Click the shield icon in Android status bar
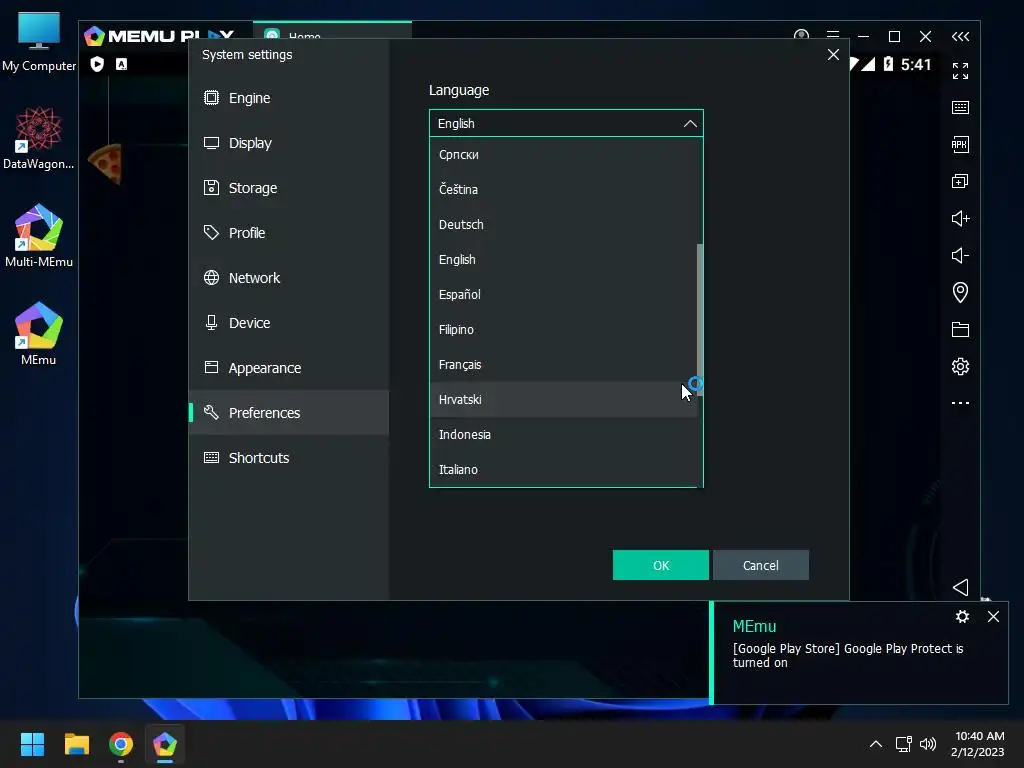The width and height of the screenshot is (1024, 768). (97, 64)
